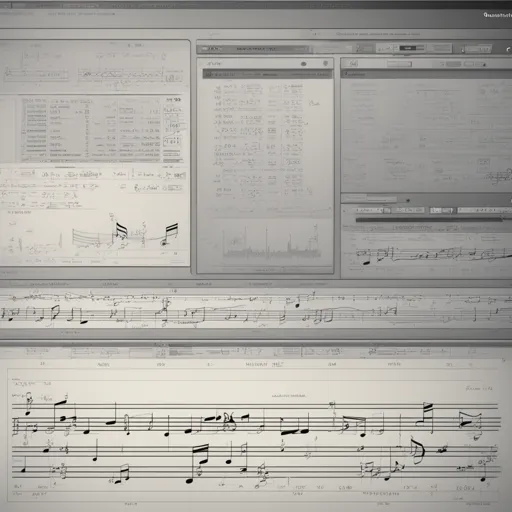Click the lighter round button in the middle panel header
Screen dimensions: 512x512
[x=325, y=63]
